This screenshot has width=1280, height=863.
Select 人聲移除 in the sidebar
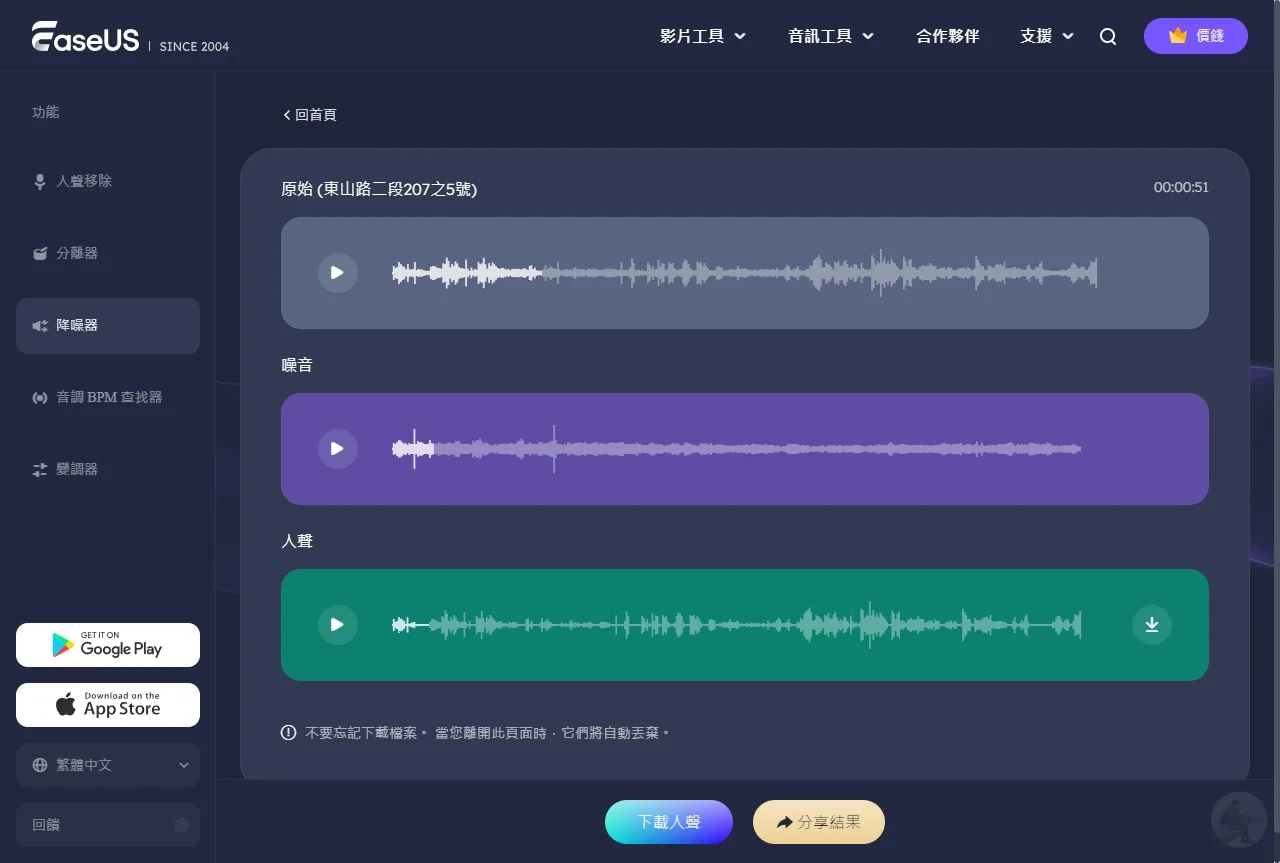108,182
